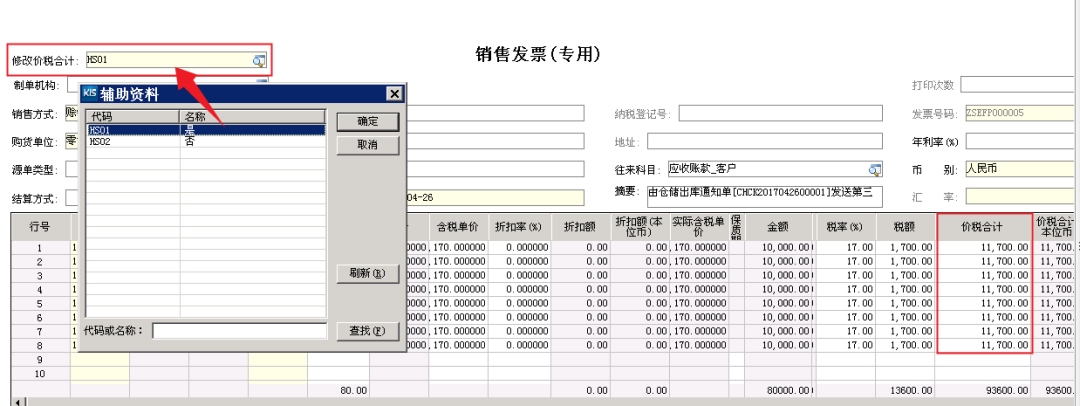
Task: Click the 年利率(%) input field
Action: 1021,141
